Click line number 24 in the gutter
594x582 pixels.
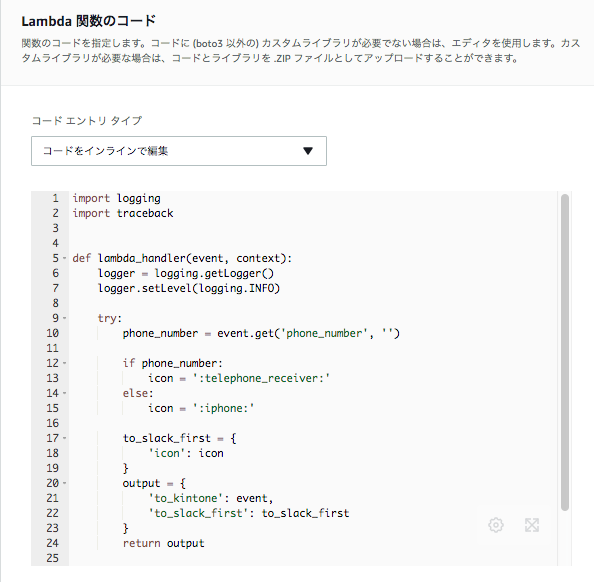53,543
